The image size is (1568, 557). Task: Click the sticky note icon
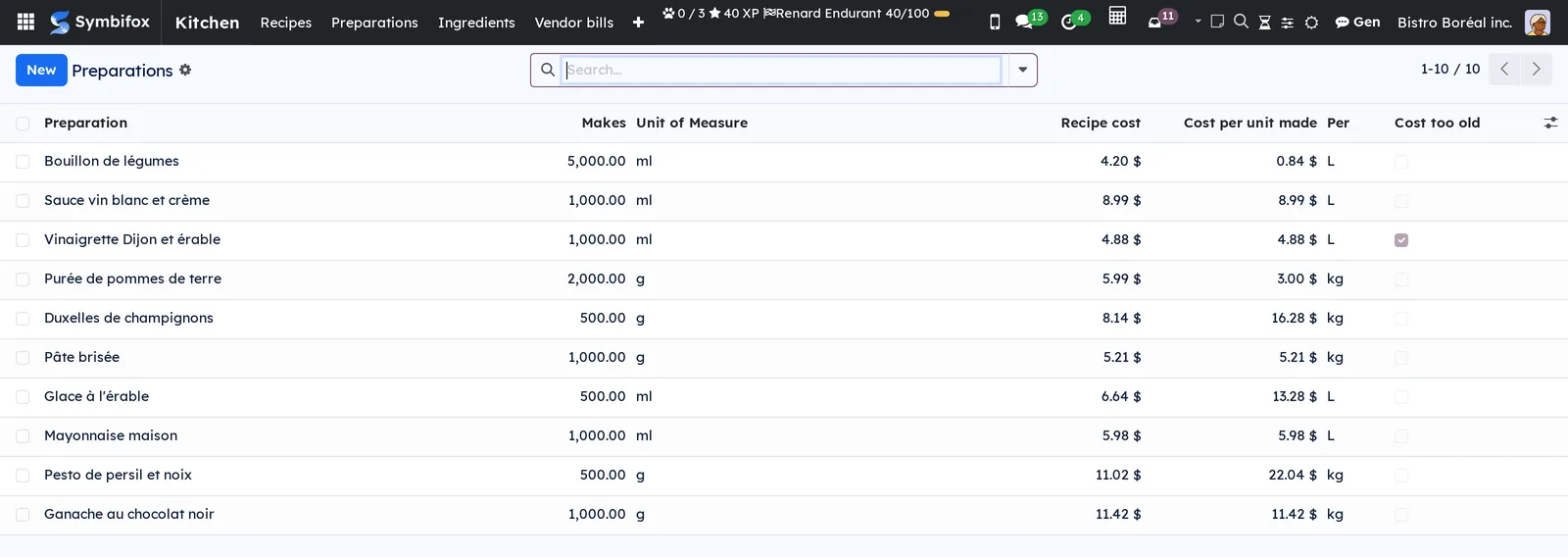[1217, 22]
